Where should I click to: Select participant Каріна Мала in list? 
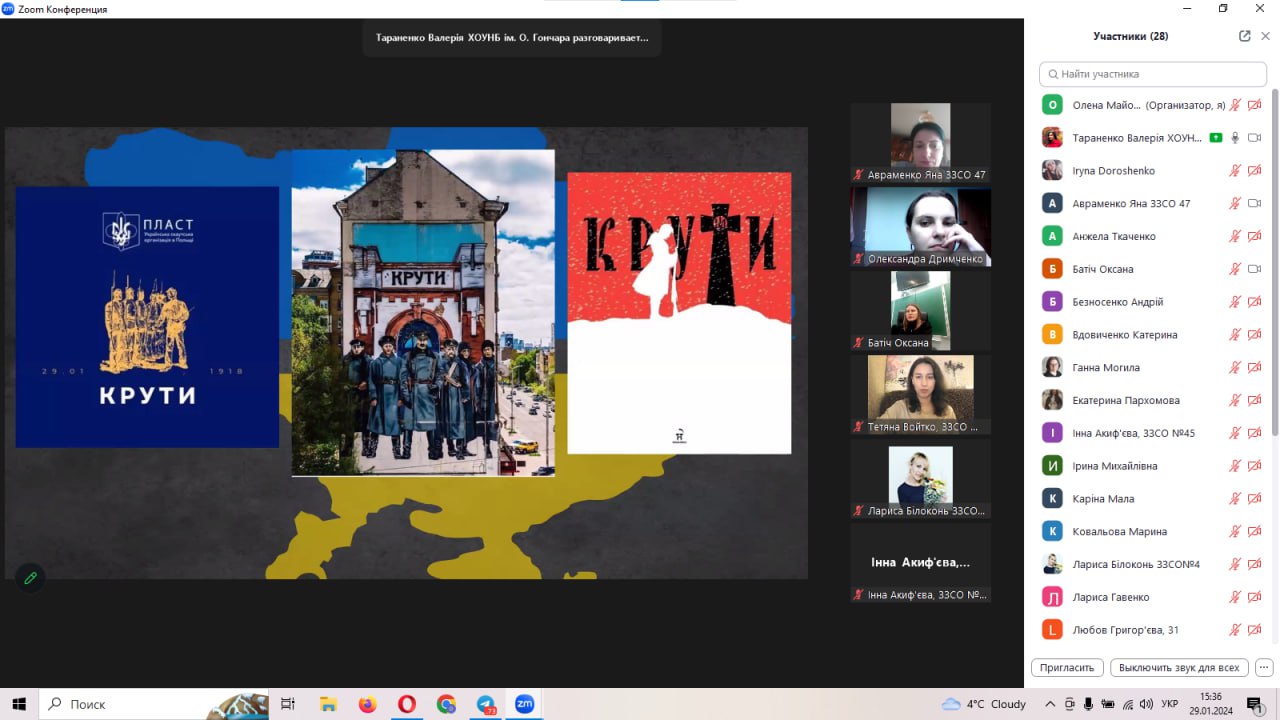(1151, 499)
